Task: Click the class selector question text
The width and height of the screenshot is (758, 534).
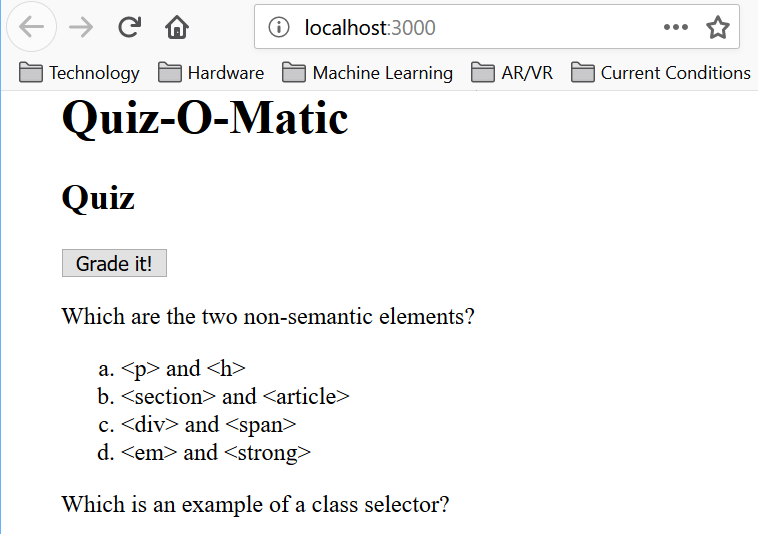Action: 255,504
